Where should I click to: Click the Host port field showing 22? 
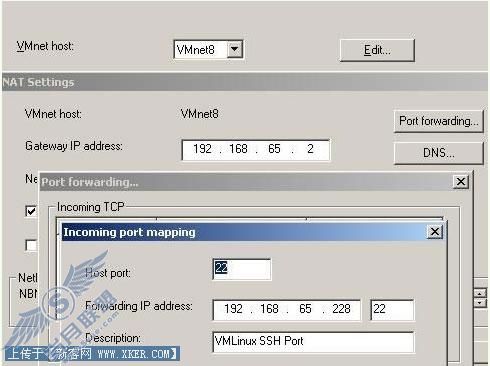click(242, 269)
